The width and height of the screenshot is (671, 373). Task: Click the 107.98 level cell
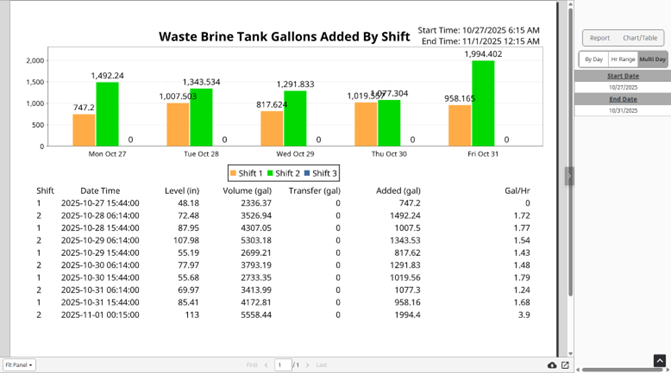tap(186, 240)
